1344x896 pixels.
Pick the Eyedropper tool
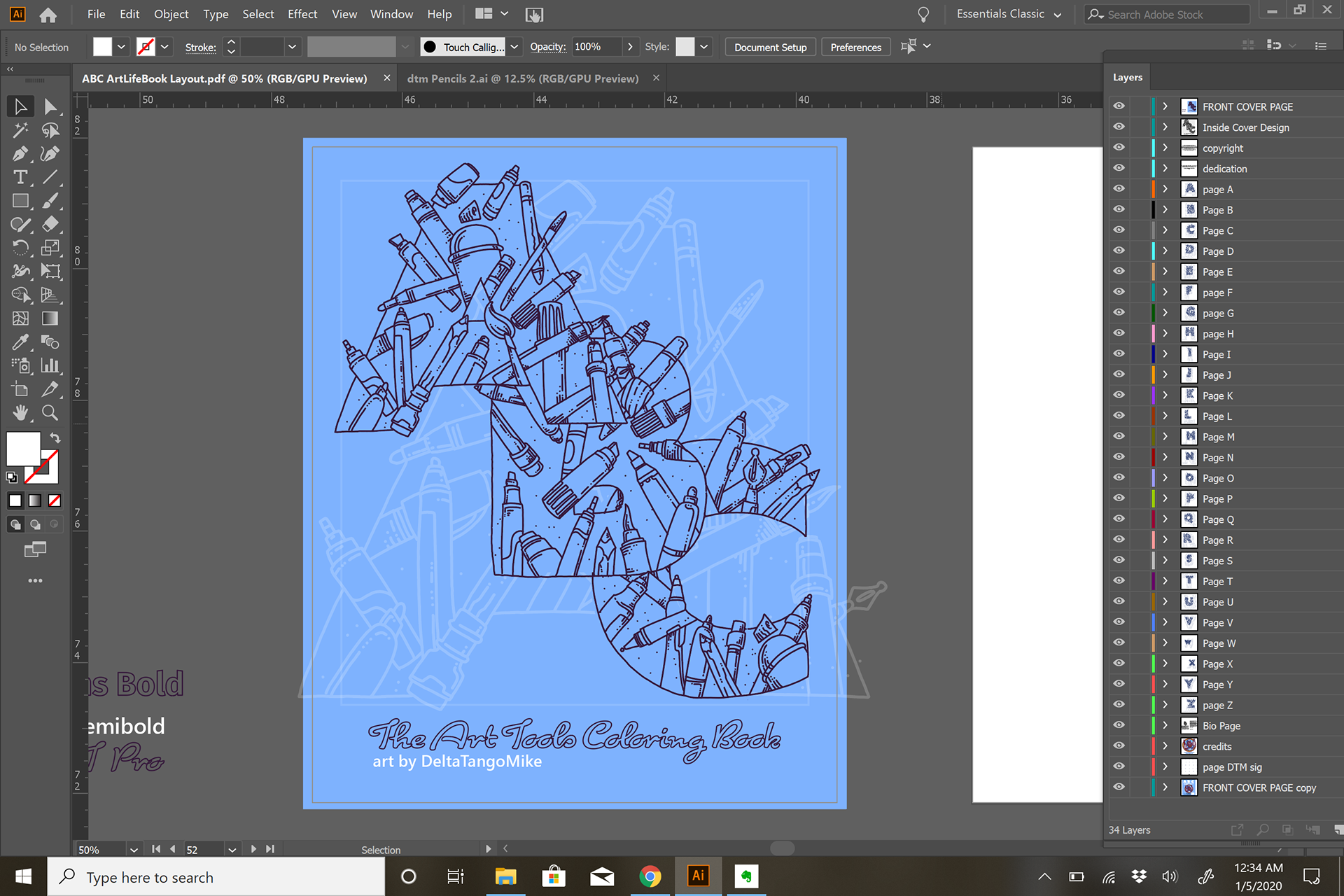(x=20, y=342)
